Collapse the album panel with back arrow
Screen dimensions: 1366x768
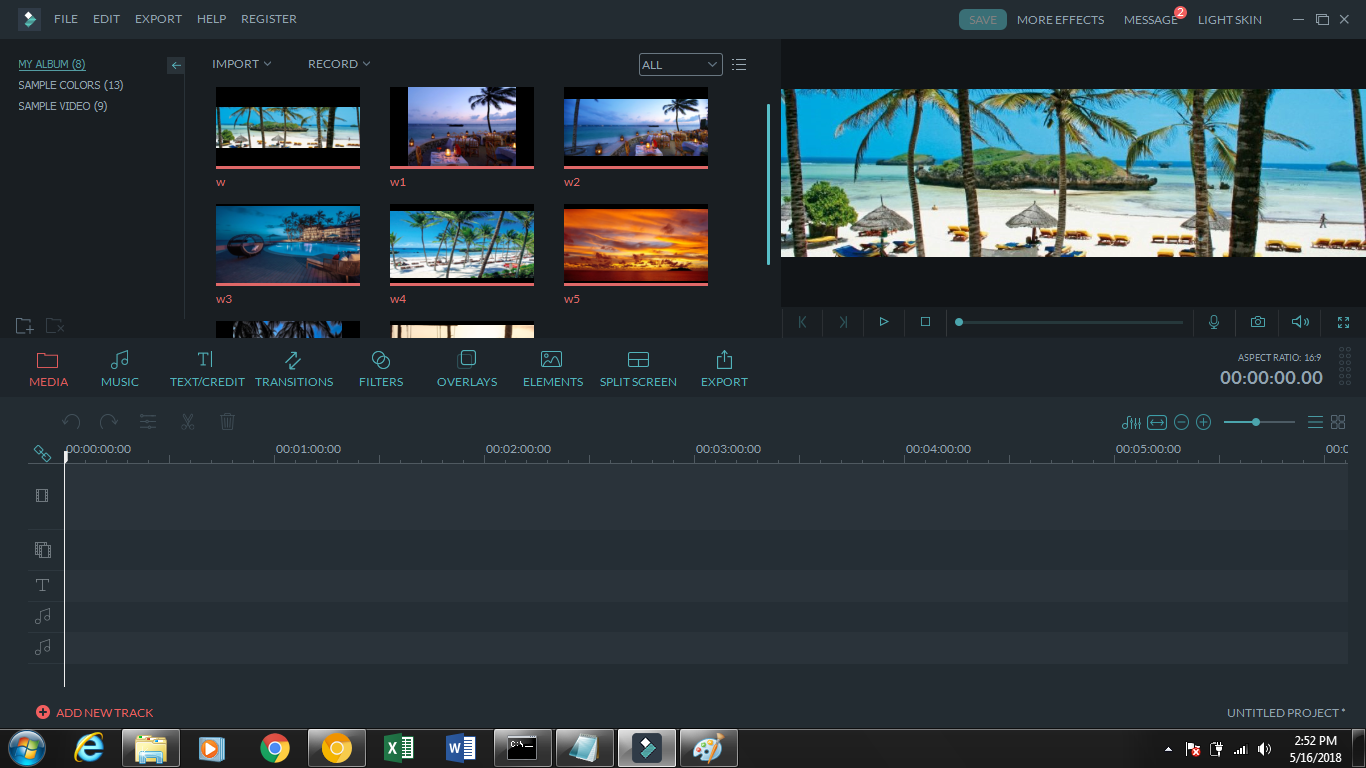[x=176, y=65]
